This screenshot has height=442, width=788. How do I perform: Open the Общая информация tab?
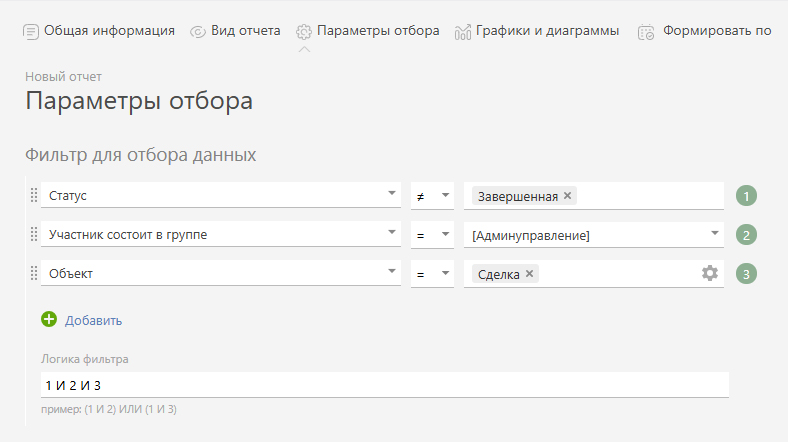(99, 31)
